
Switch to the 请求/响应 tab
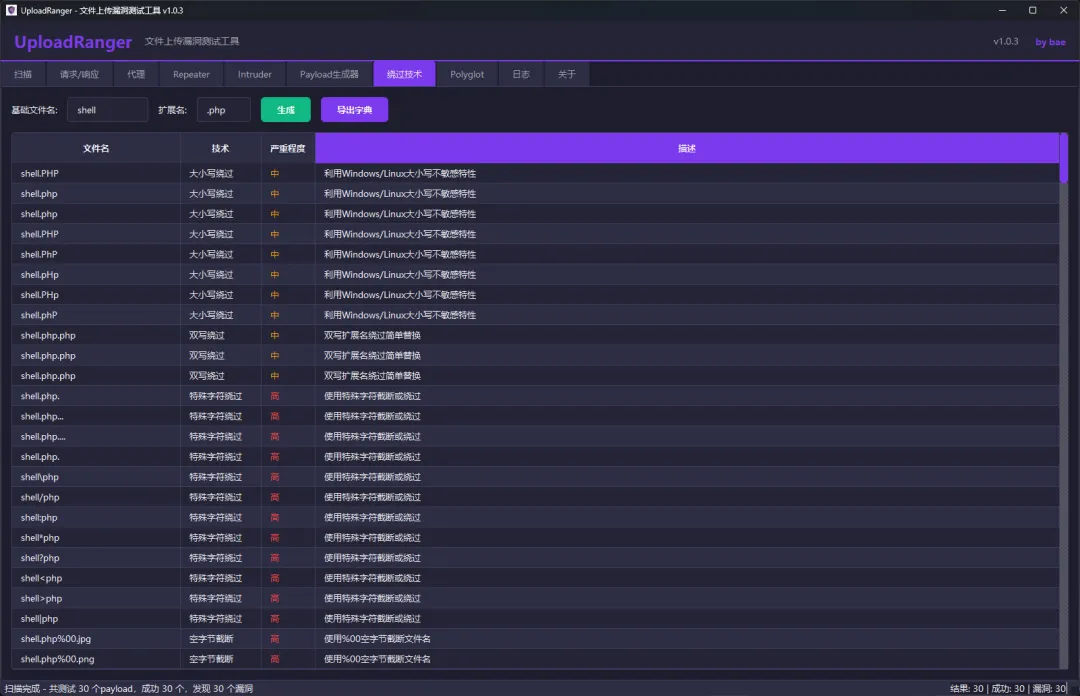coord(79,74)
